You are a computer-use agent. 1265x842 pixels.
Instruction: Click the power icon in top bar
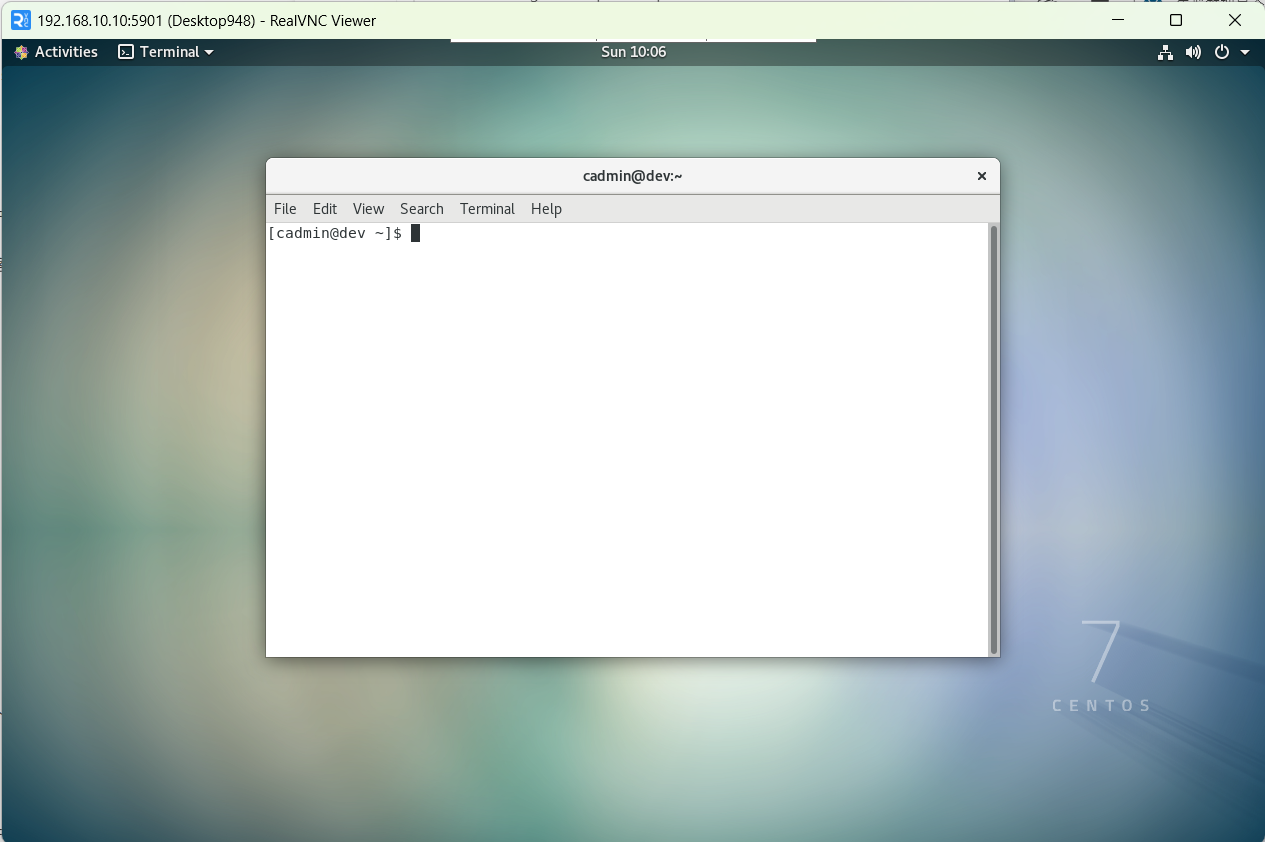[1221, 52]
